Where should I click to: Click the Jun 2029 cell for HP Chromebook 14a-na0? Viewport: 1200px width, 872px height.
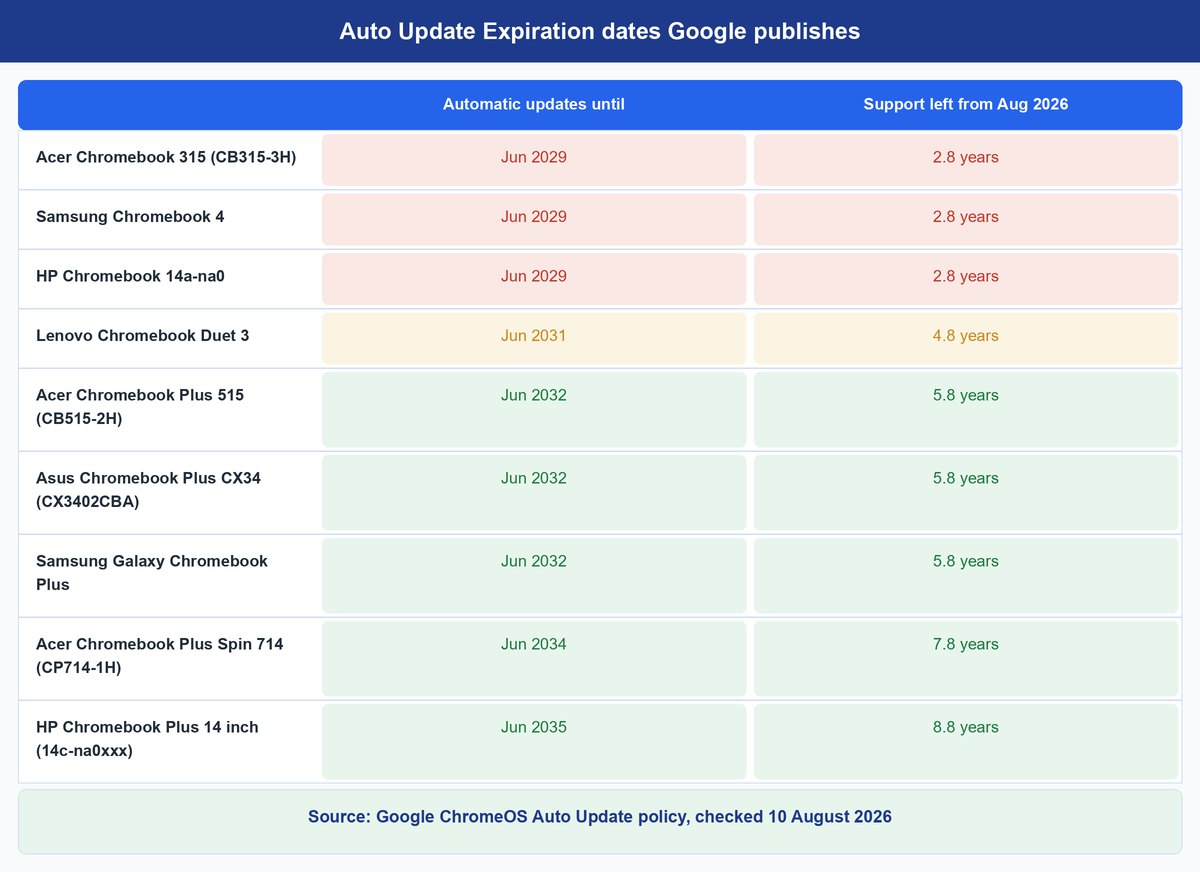tap(534, 278)
